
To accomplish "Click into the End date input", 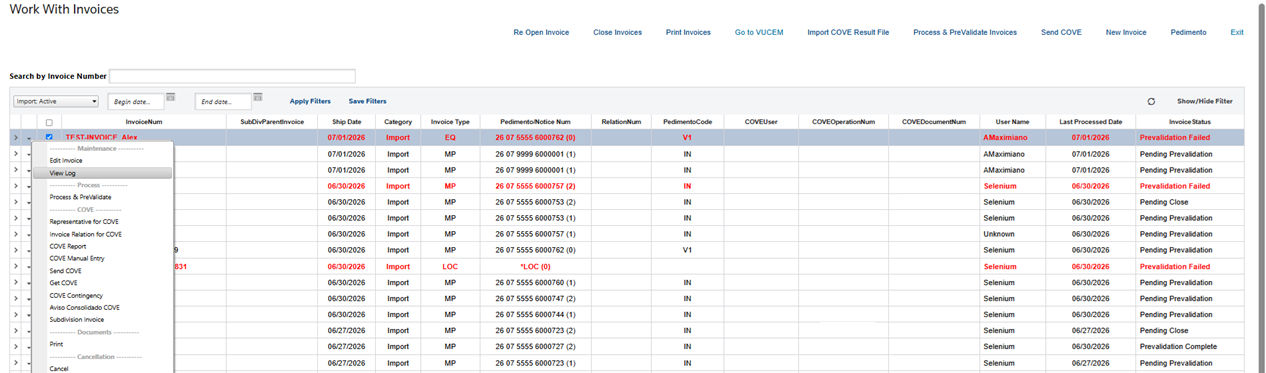I will pyautogui.click(x=223, y=101).
